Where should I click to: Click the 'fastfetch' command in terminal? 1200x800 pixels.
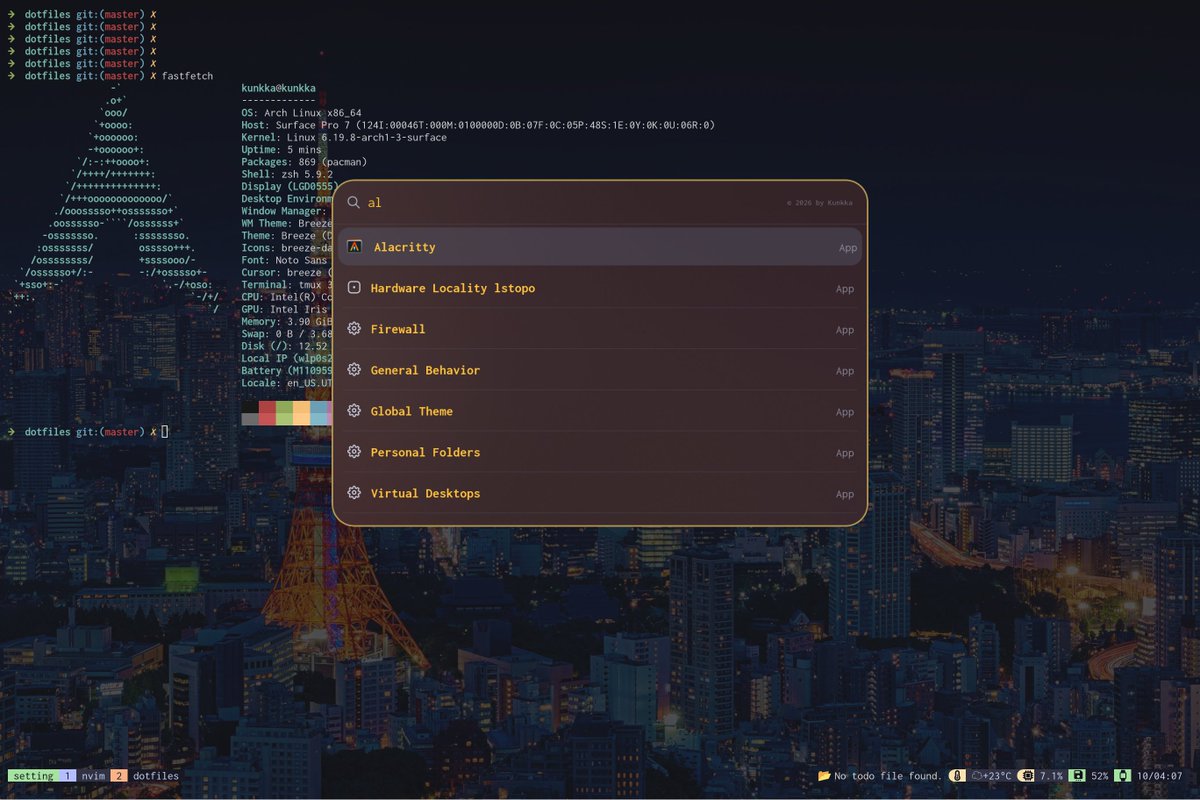pos(187,76)
